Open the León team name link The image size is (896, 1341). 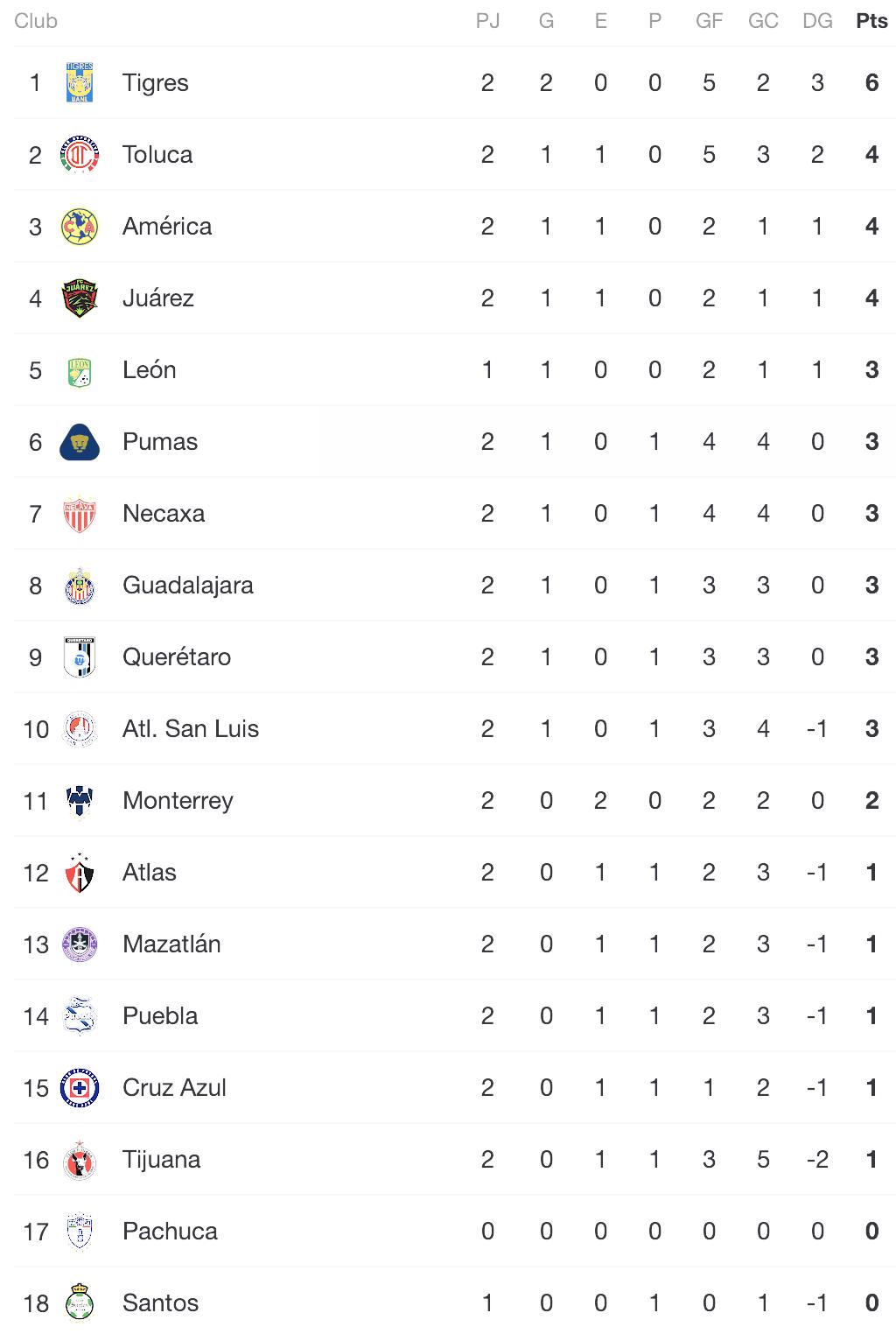[x=149, y=370]
